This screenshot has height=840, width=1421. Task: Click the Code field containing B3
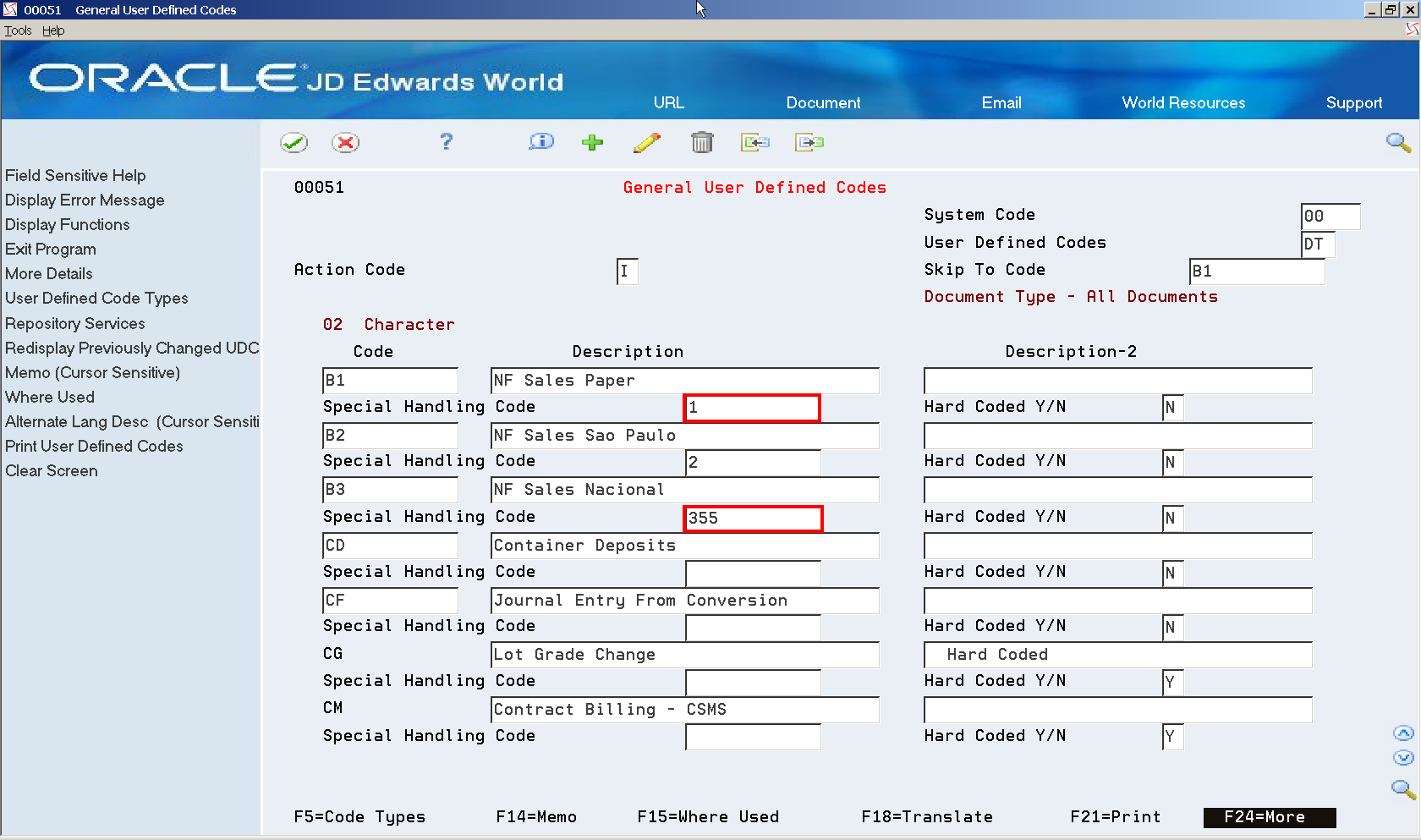click(390, 490)
